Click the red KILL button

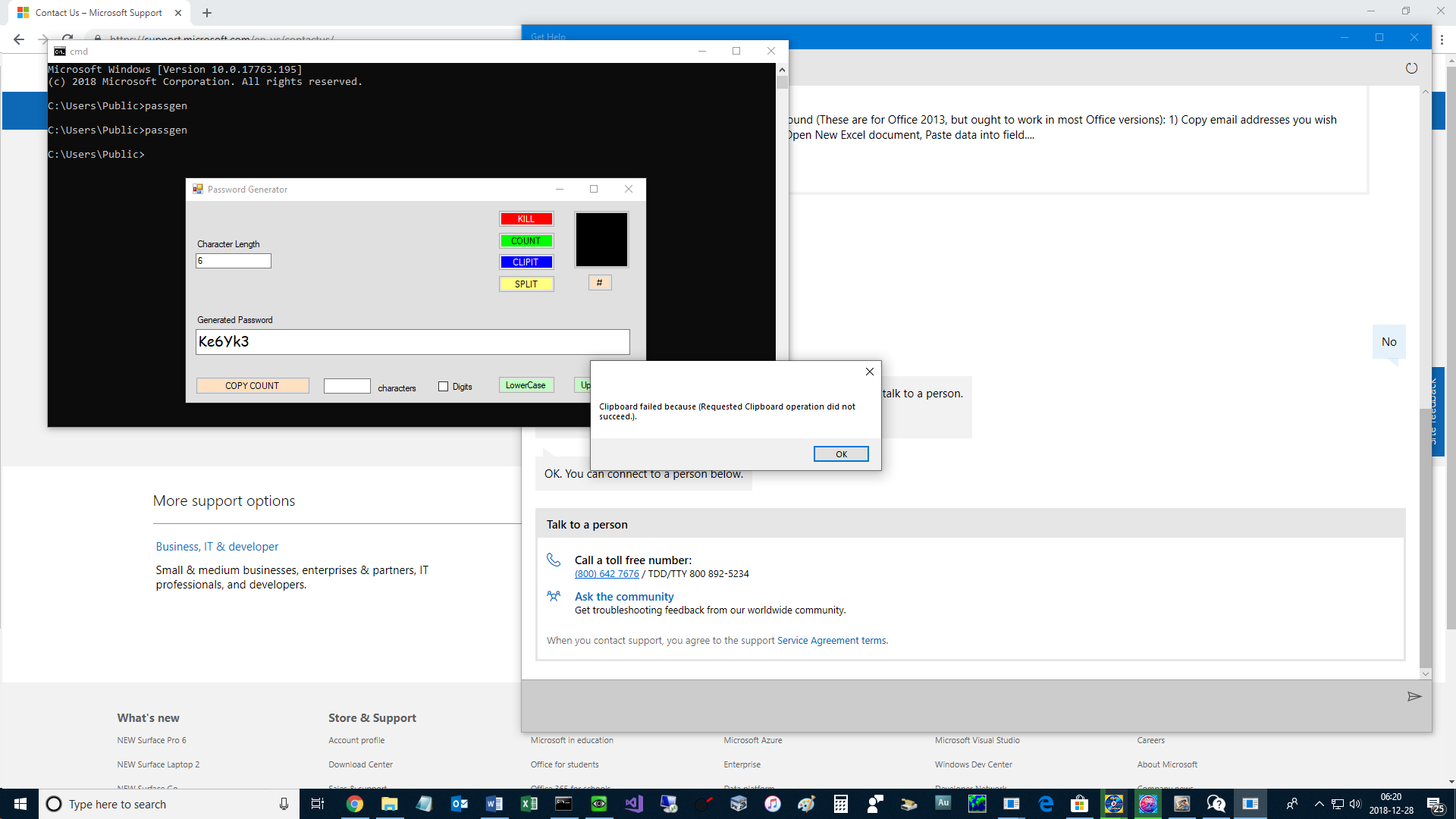coord(526,219)
